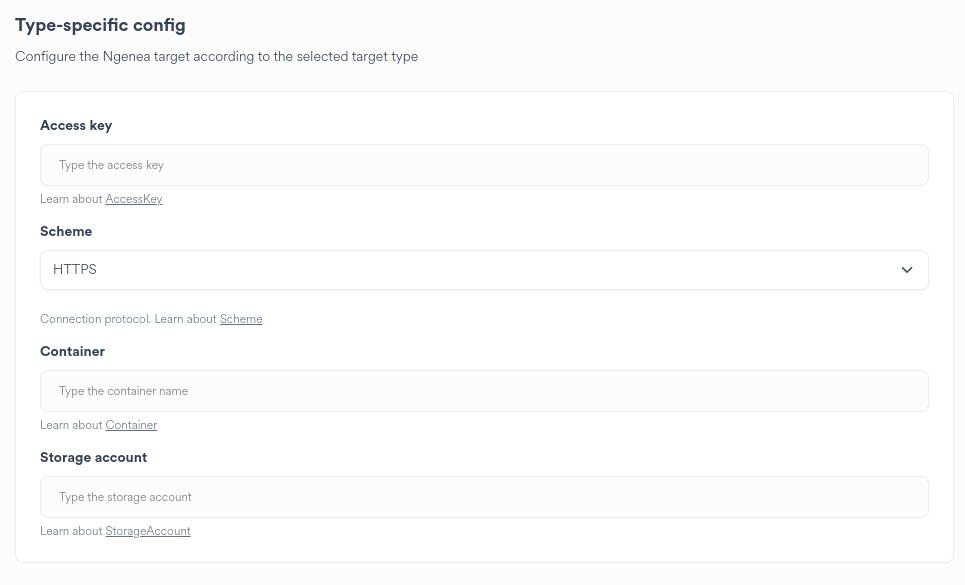Open the Container documentation link
Screen dimensions: 965x585
[x=131, y=425]
